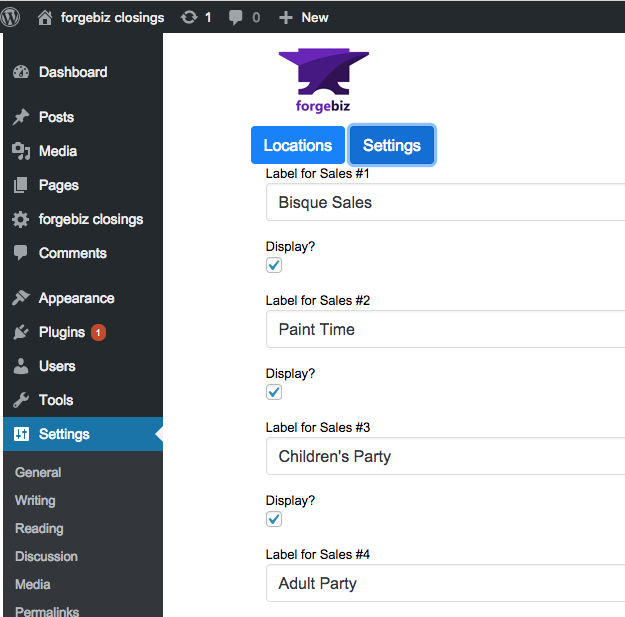Go to Permalinks settings
The height and width of the screenshot is (617, 625).
coord(47,611)
